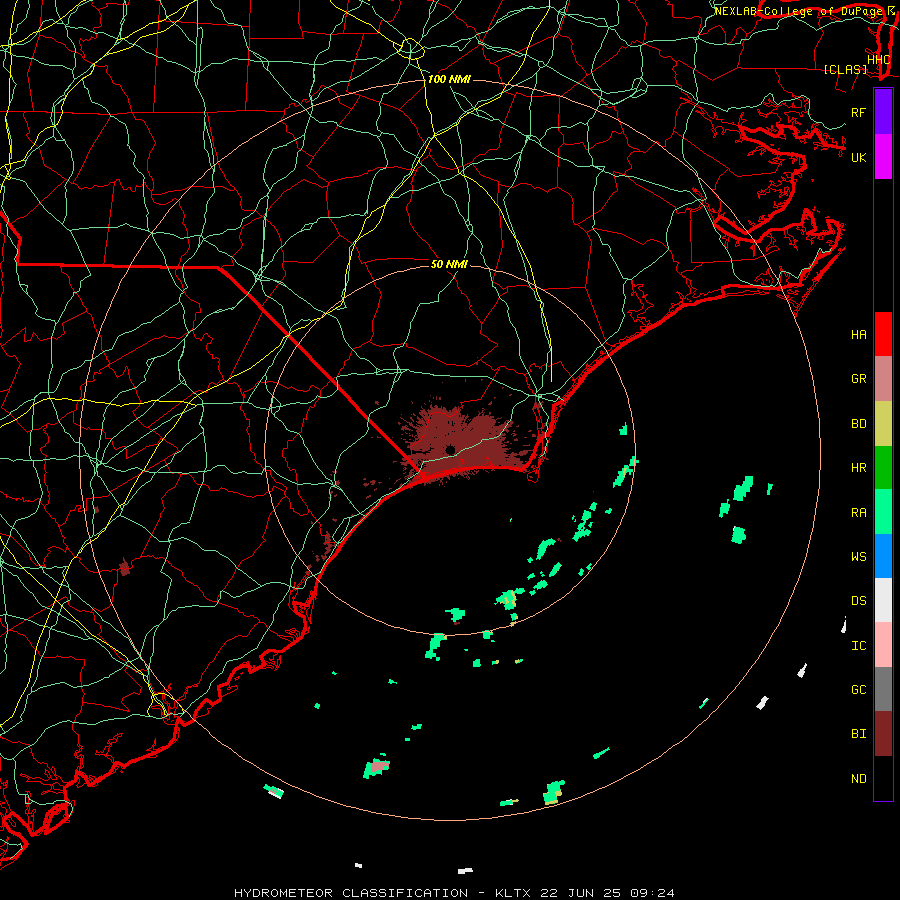Click the KLTX radar site identifier

click(513, 893)
